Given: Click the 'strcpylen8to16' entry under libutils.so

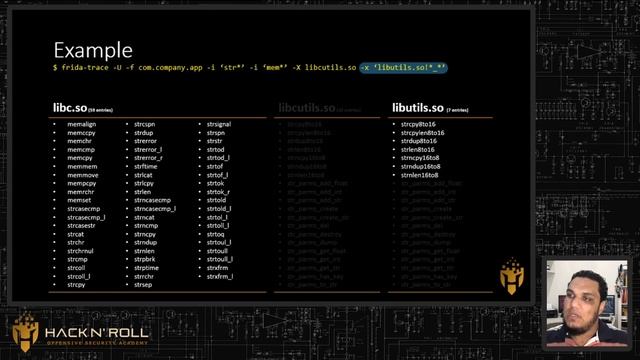Looking at the screenshot, I should (422, 133).
